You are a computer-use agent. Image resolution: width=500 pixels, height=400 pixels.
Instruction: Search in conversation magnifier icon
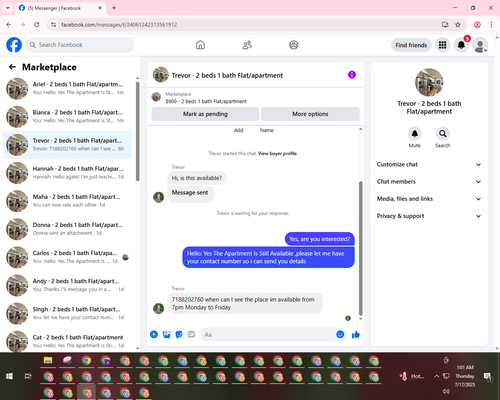(443, 134)
